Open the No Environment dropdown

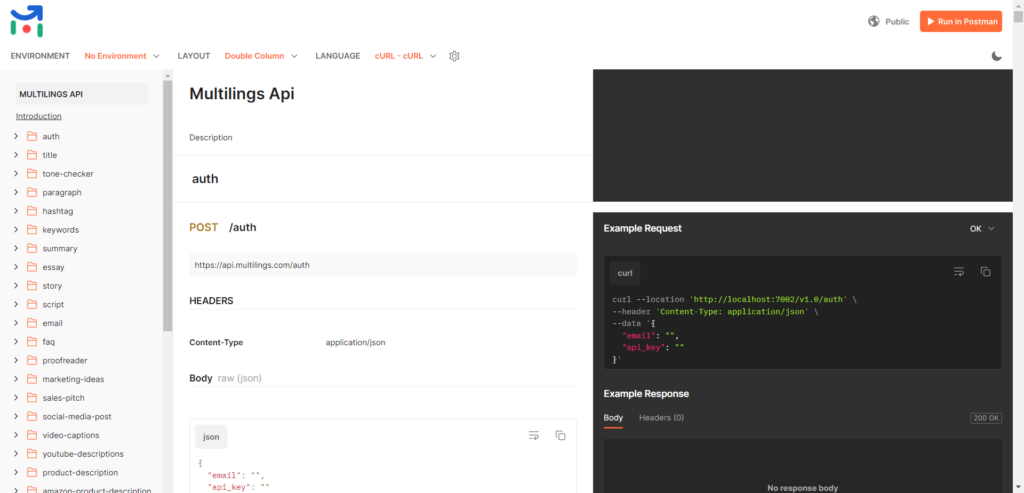pos(122,56)
